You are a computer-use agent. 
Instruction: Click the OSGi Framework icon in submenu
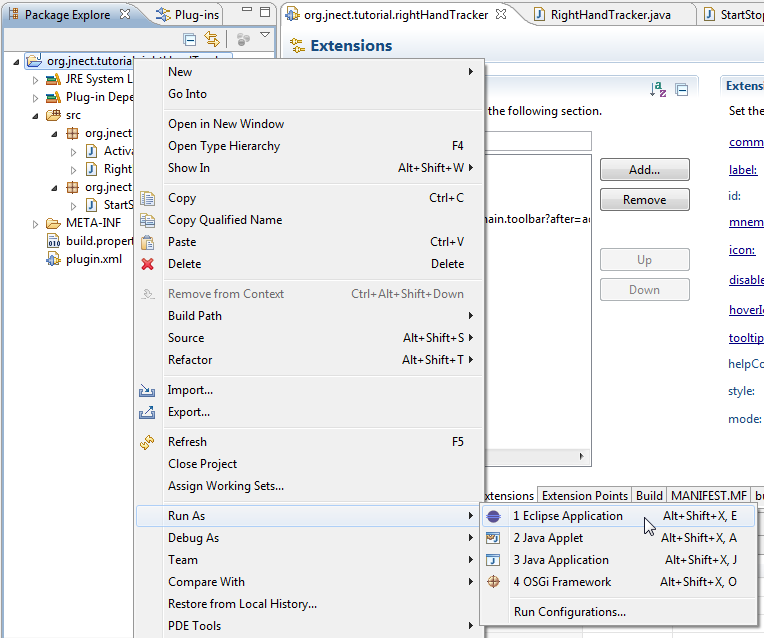coord(493,581)
